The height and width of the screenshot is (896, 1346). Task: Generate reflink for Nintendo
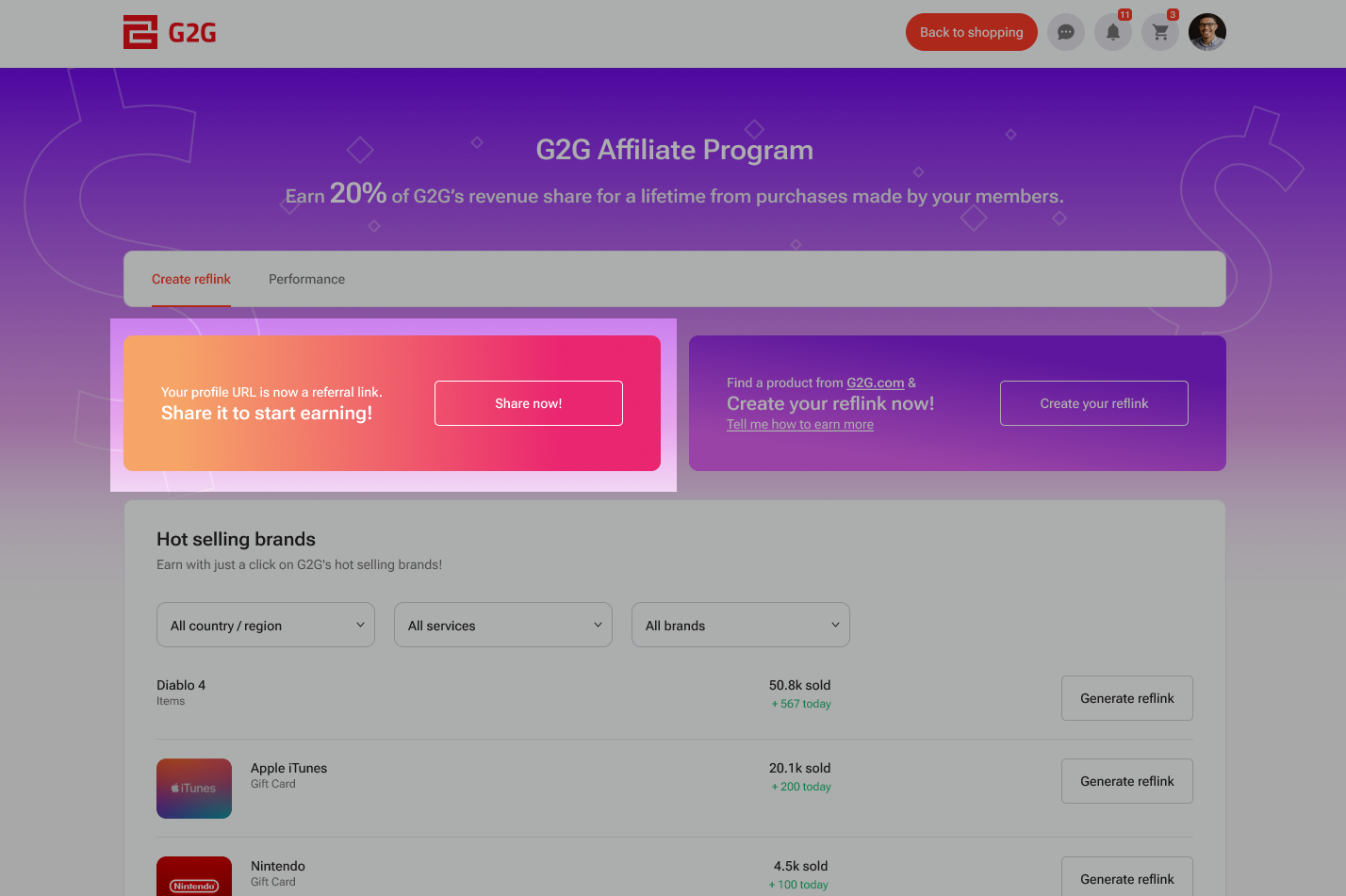click(1126, 877)
